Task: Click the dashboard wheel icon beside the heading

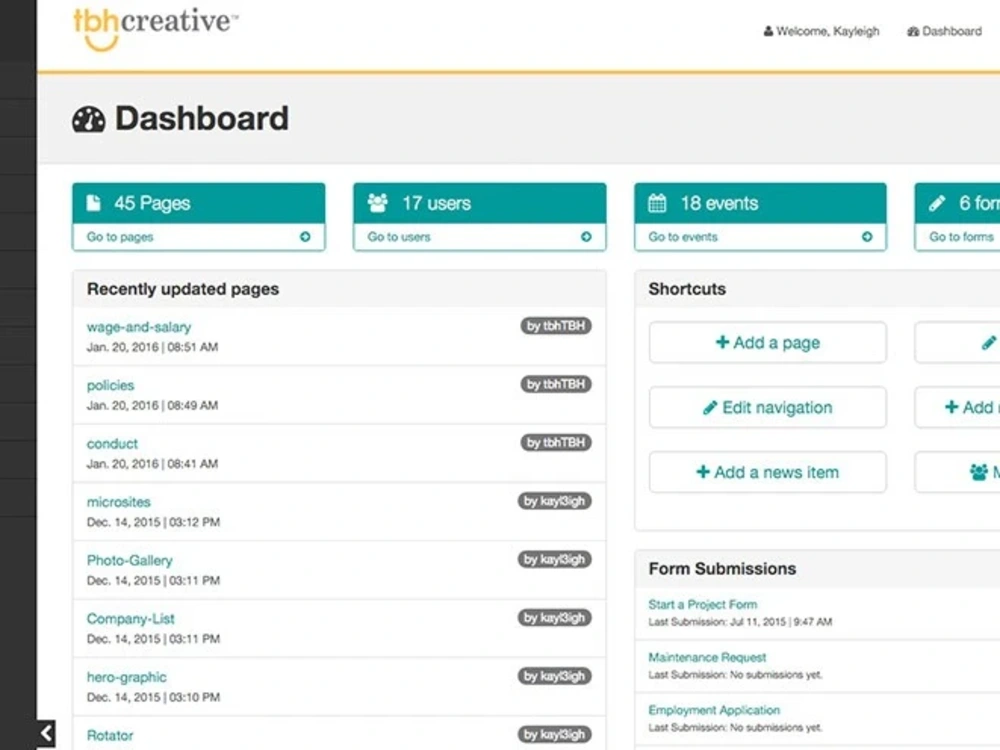Action: tap(88, 119)
